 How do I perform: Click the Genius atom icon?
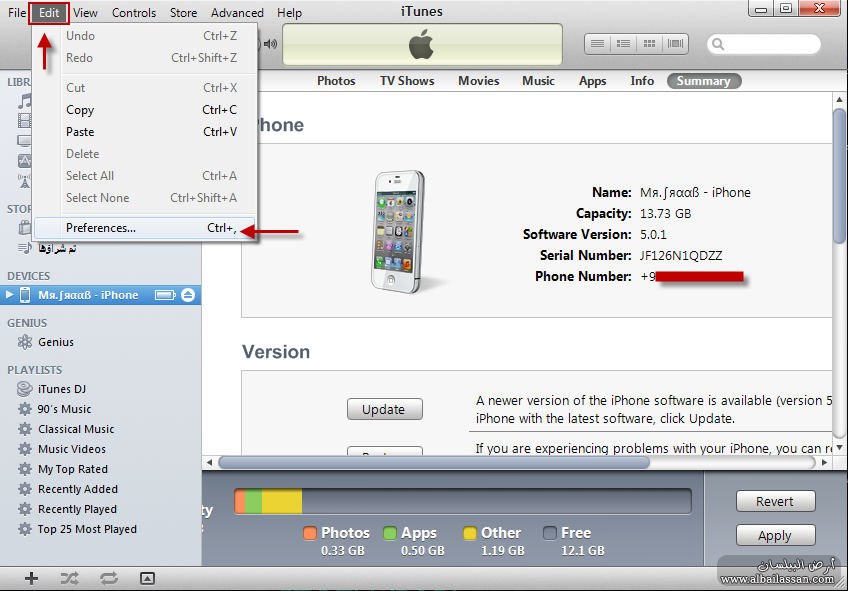[25, 342]
